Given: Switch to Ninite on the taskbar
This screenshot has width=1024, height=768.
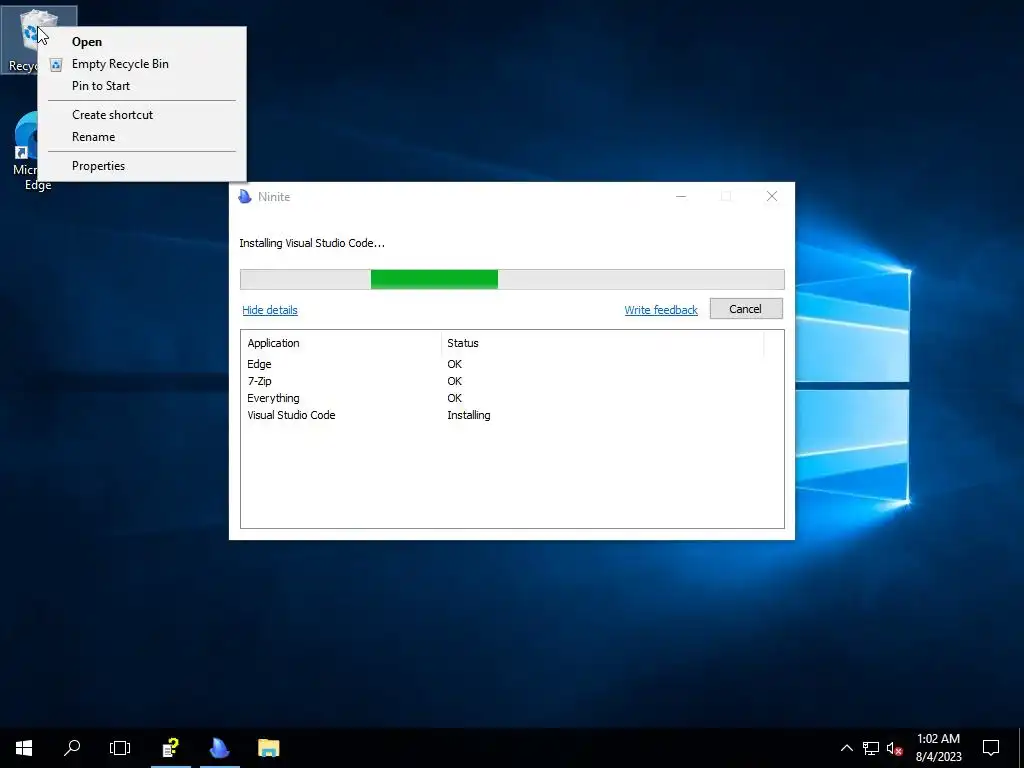Looking at the screenshot, I should (x=219, y=748).
